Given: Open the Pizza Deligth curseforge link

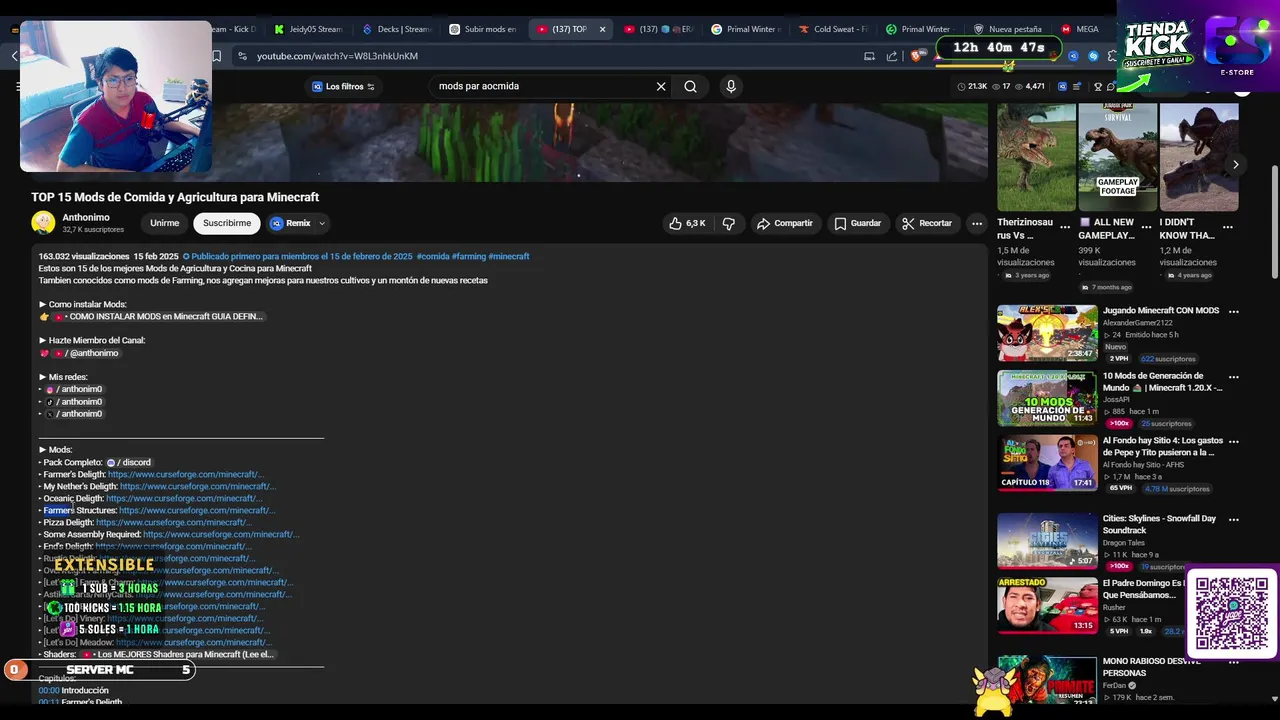Looking at the screenshot, I should click(174, 522).
